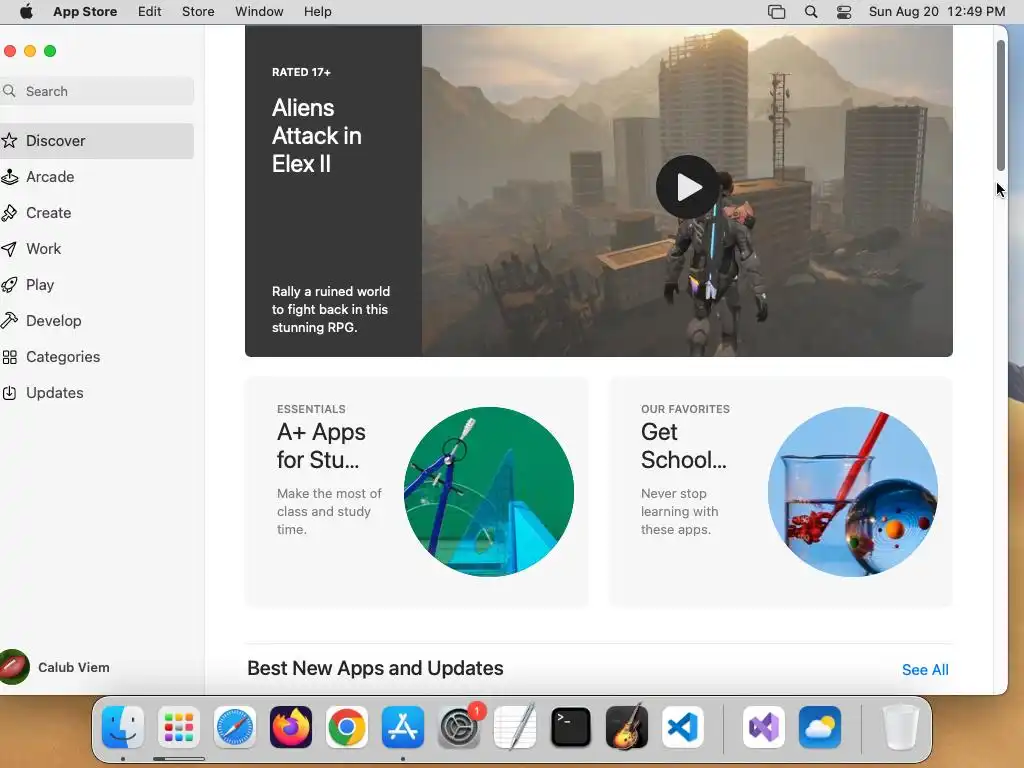Click the screen mirroring menu bar icon

pyautogui.click(x=776, y=12)
